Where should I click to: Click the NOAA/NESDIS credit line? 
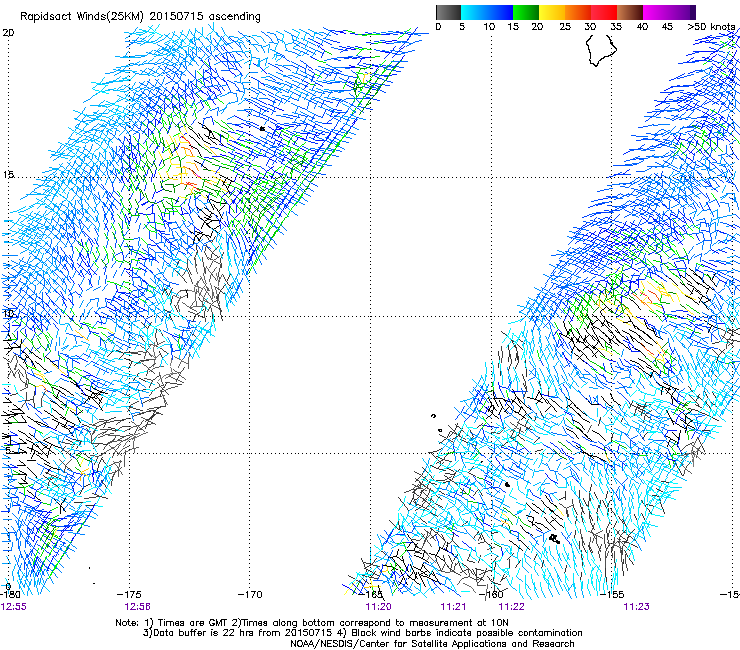tap(432, 644)
